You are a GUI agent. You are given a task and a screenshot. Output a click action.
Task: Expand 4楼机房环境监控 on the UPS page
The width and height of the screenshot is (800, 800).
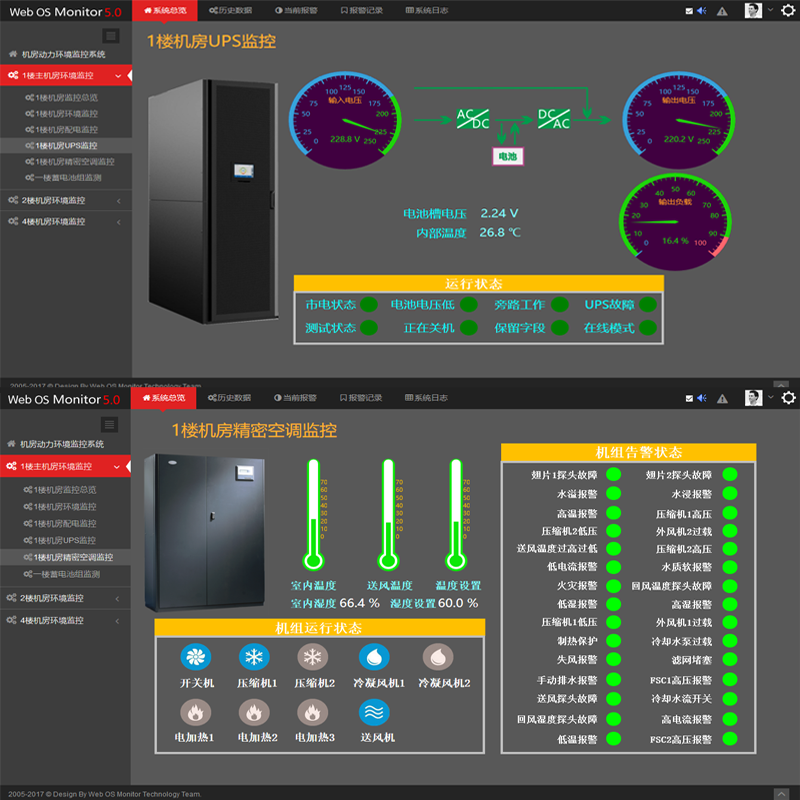coord(66,221)
